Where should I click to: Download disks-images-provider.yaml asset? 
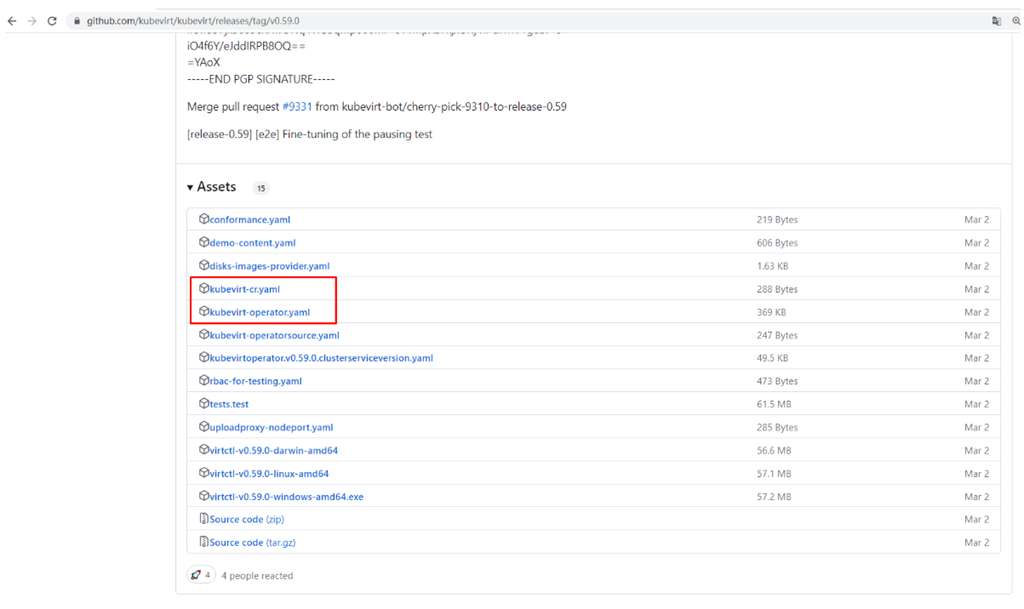[x=270, y=266]
